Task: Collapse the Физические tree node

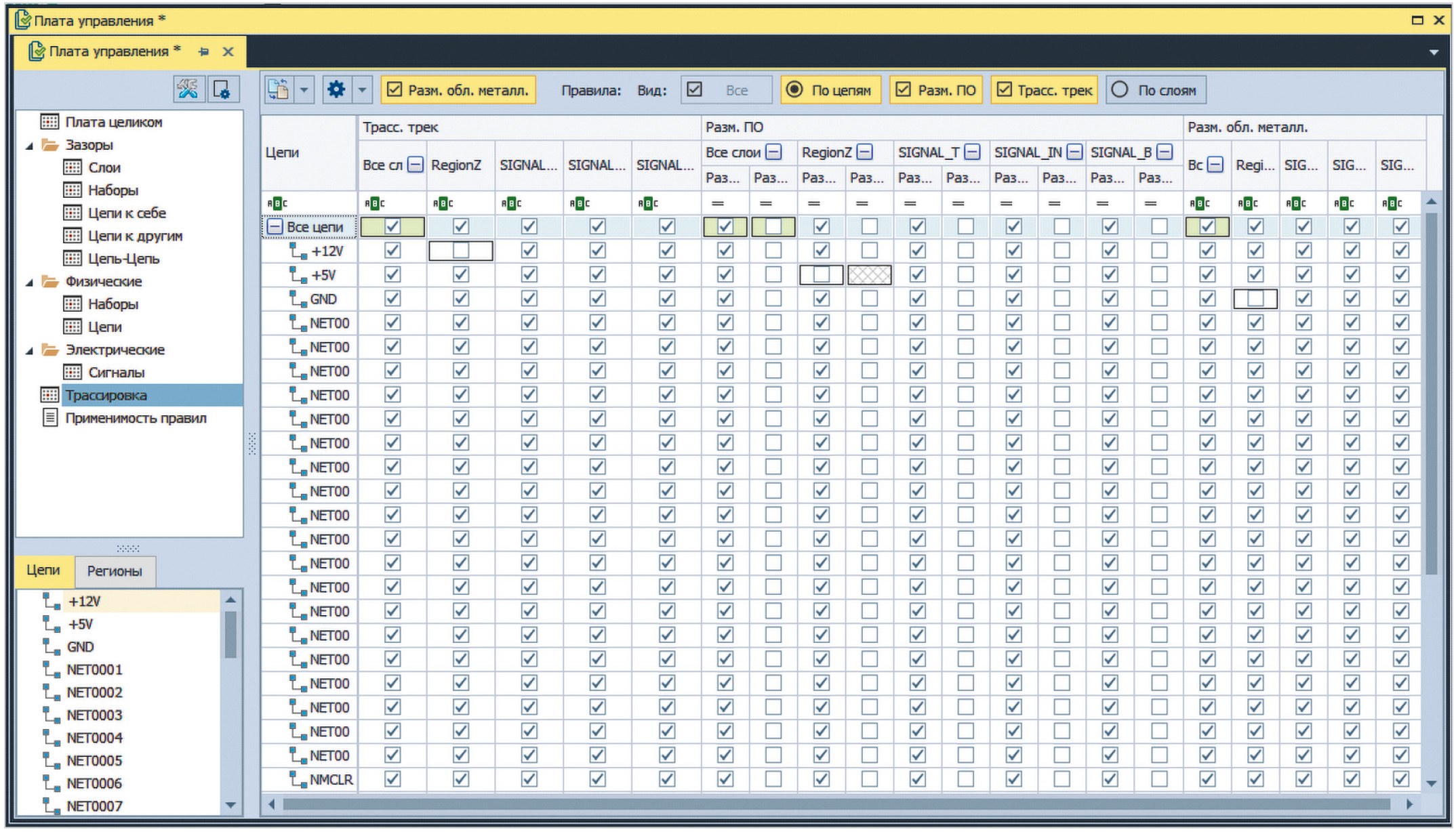Action: [x=29, y=283]
